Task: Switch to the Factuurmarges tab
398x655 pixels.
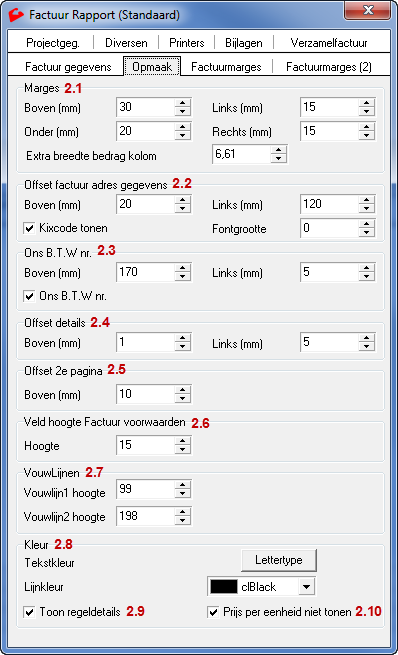Action: pos(226,67)
